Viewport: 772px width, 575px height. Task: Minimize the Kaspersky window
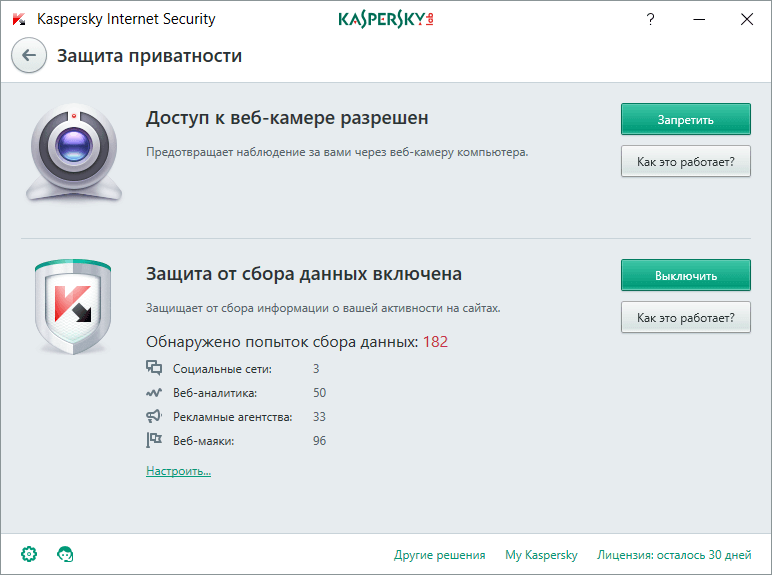click(699, 19)
